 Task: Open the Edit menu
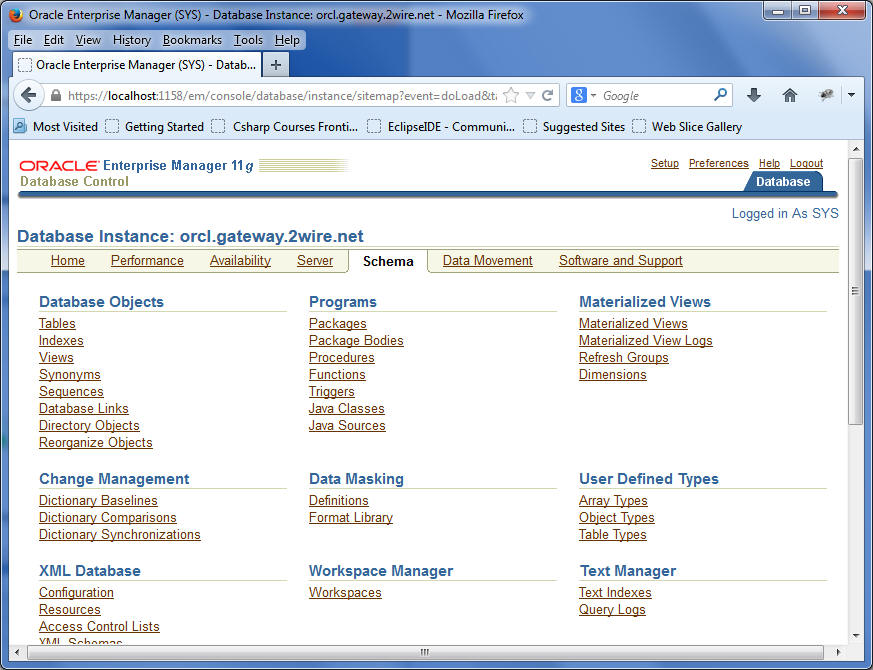pyautogui.click(x=53, y=40)
